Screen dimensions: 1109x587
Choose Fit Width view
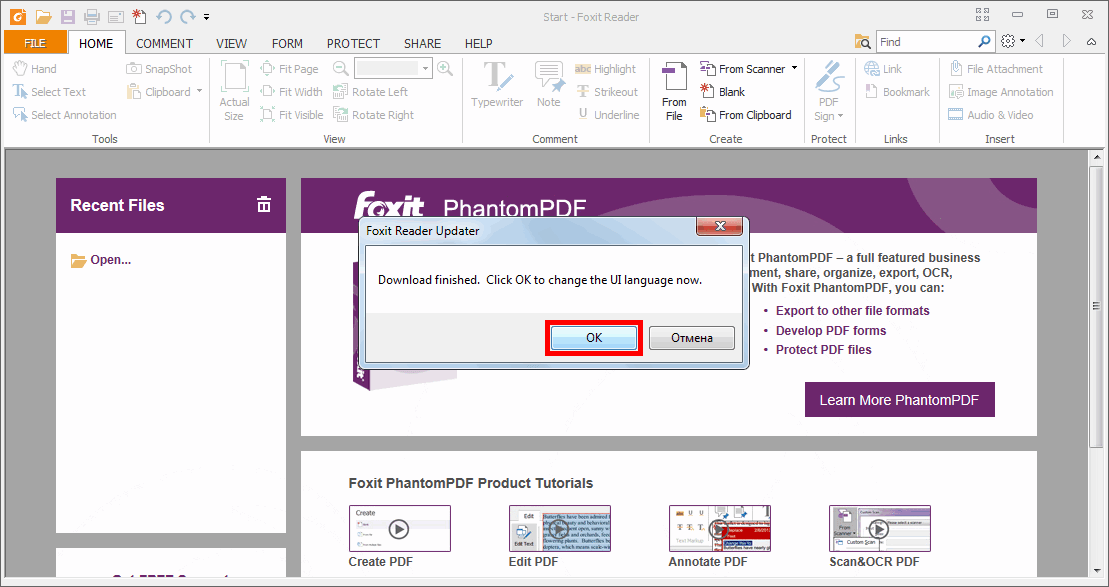(291, 92)
